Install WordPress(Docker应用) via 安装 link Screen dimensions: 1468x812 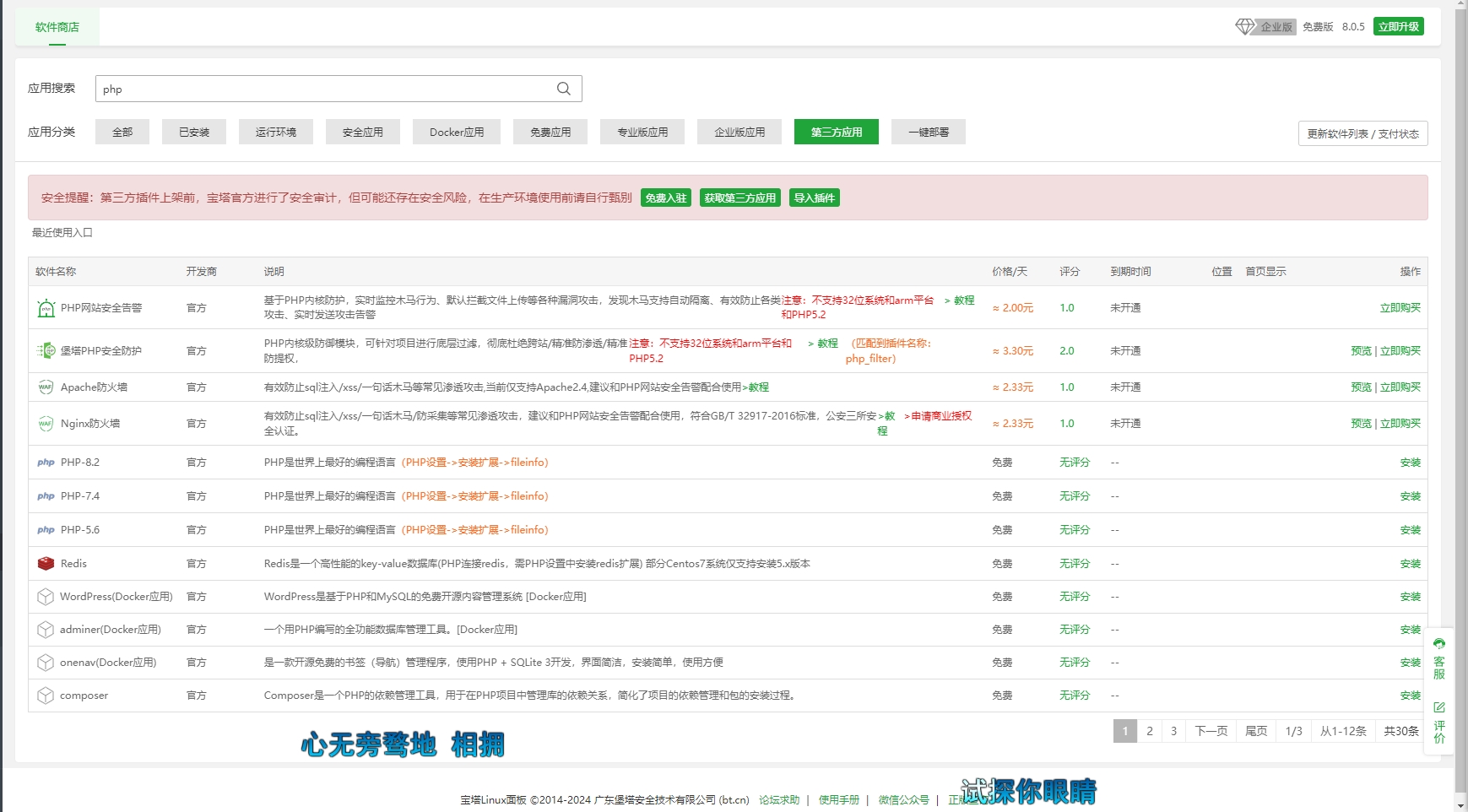pos(1411,597)
